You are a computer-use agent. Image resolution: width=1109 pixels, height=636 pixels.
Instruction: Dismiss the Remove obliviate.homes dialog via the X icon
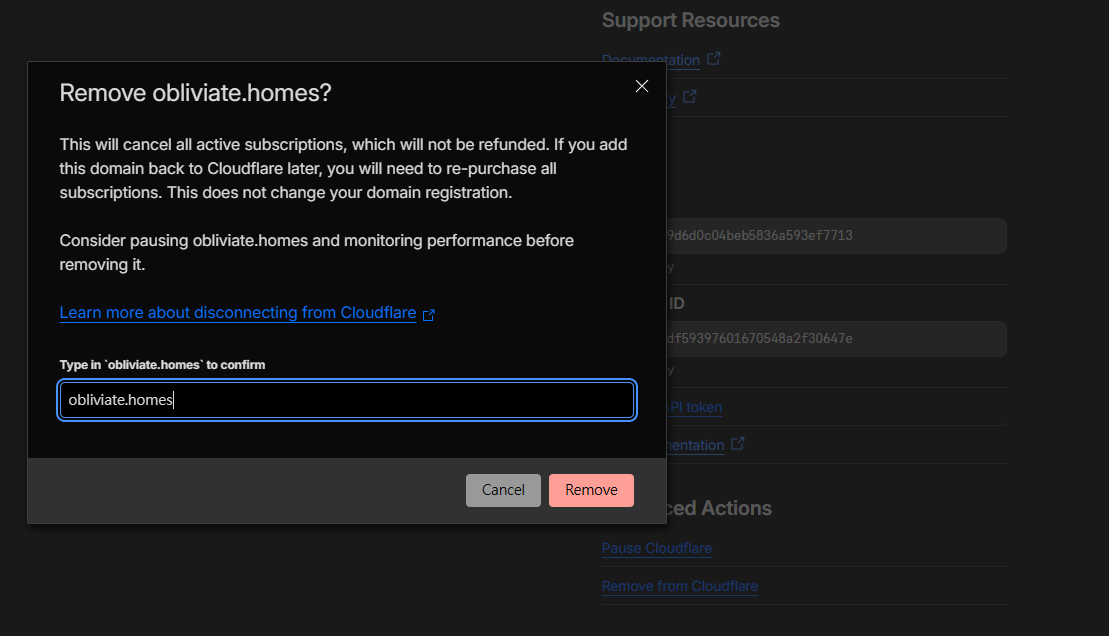click(x=641, y=86)
